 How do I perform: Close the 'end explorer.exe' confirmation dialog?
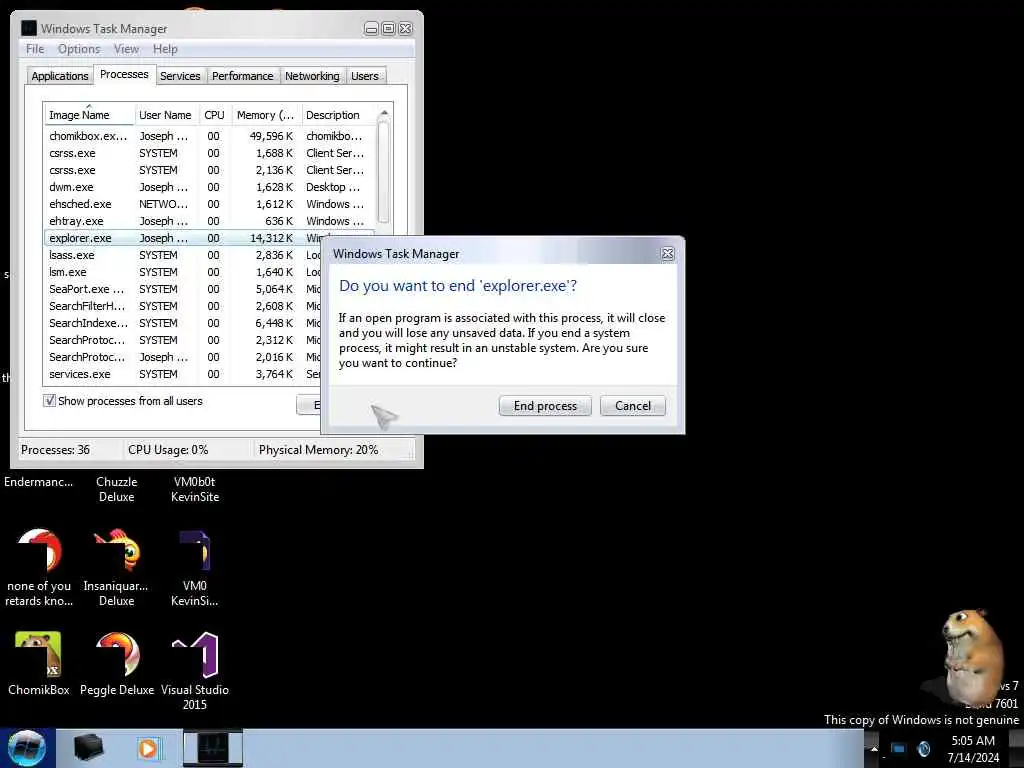pos(667,253)
